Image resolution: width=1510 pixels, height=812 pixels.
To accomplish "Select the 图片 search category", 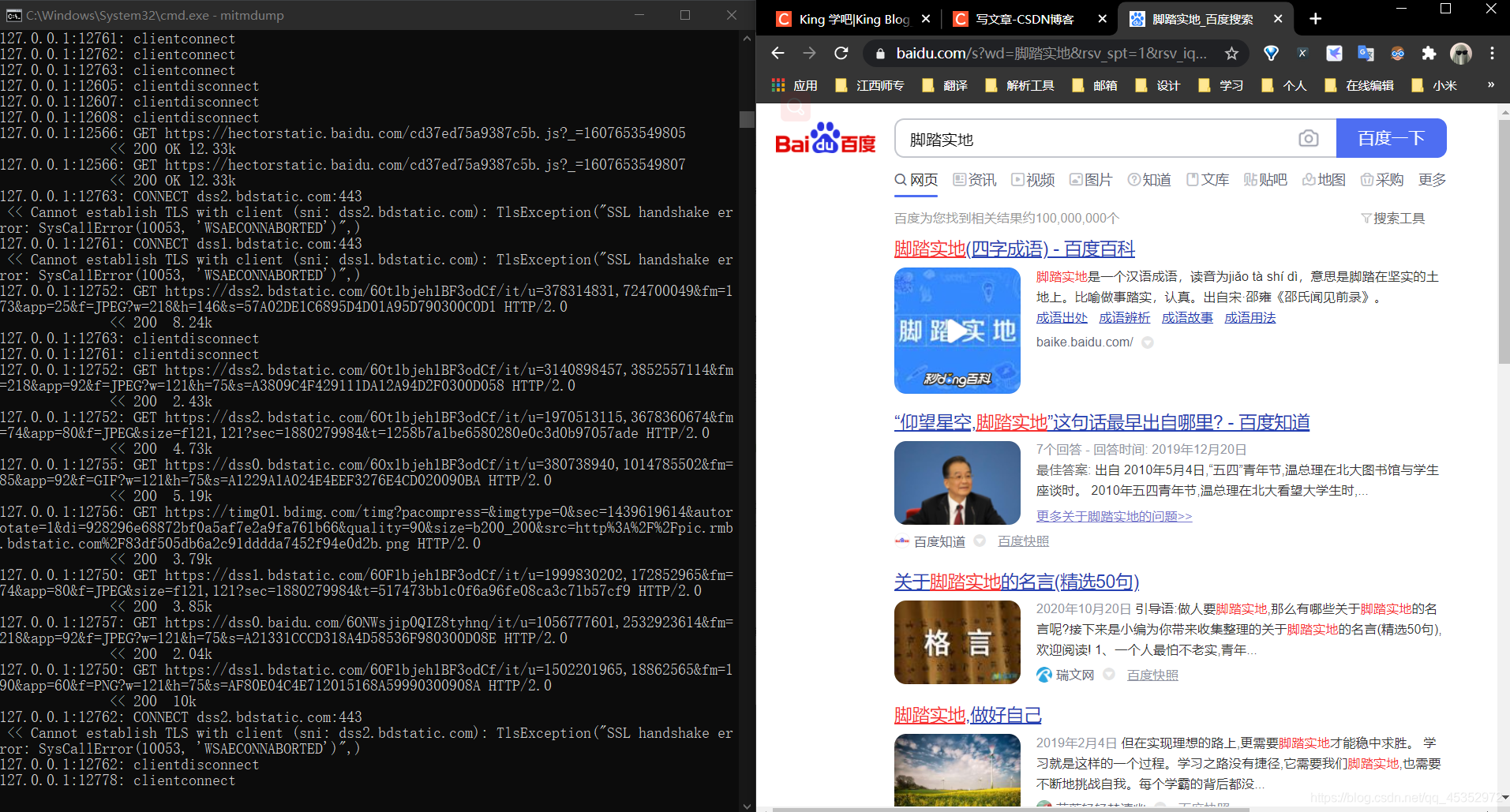I will click(1091, 180).
